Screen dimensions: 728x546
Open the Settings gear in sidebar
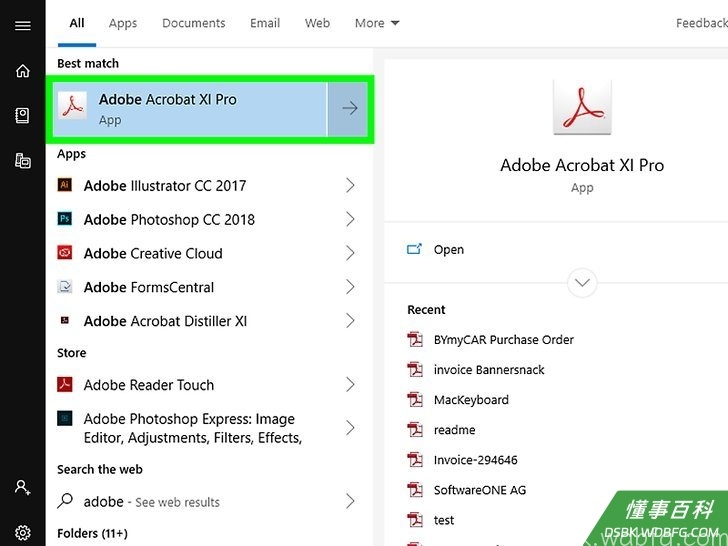point(23,532)
